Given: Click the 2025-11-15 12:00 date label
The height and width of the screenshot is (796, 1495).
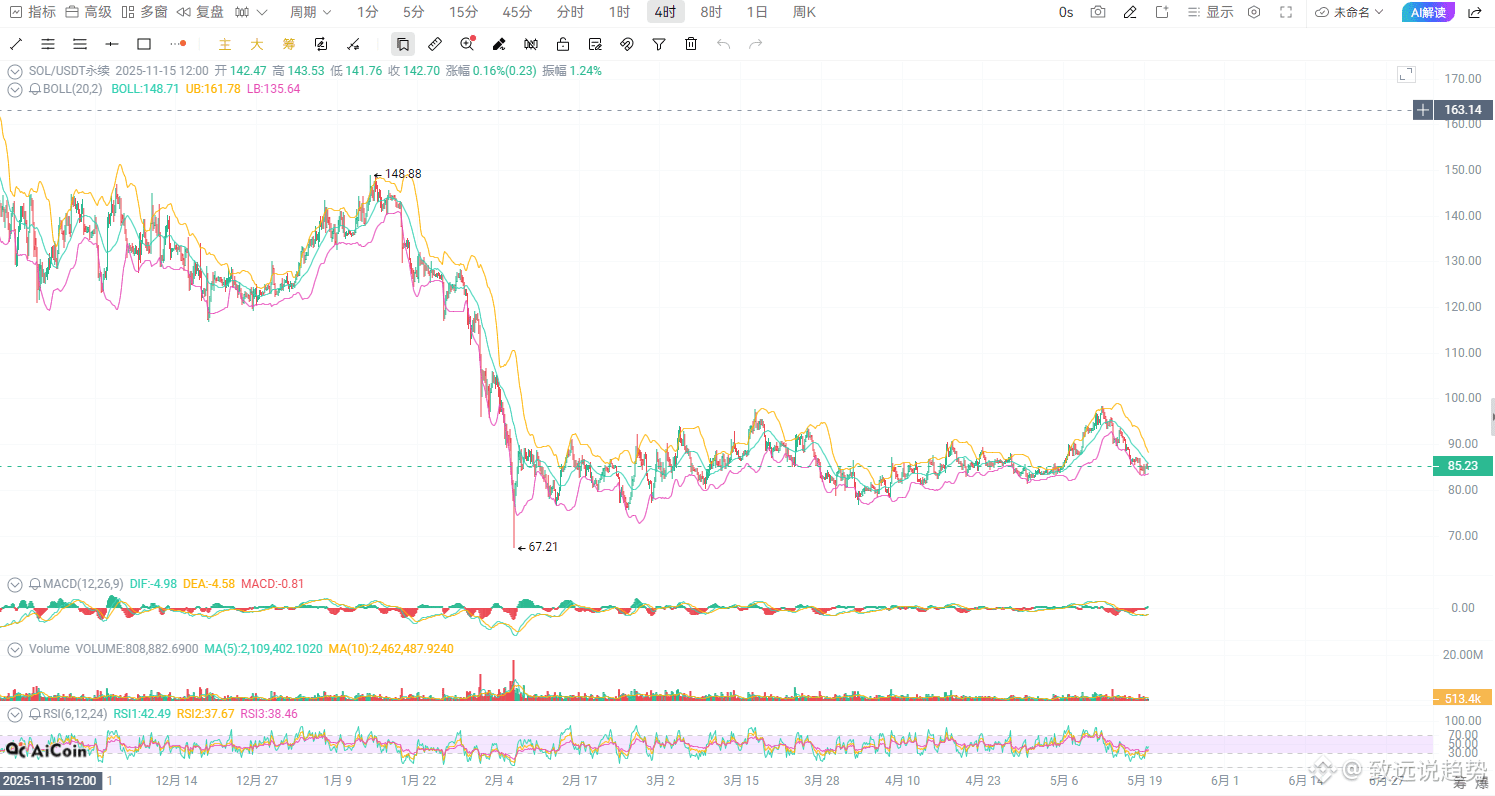Looking at the screenshot, I should coord(50,780).
